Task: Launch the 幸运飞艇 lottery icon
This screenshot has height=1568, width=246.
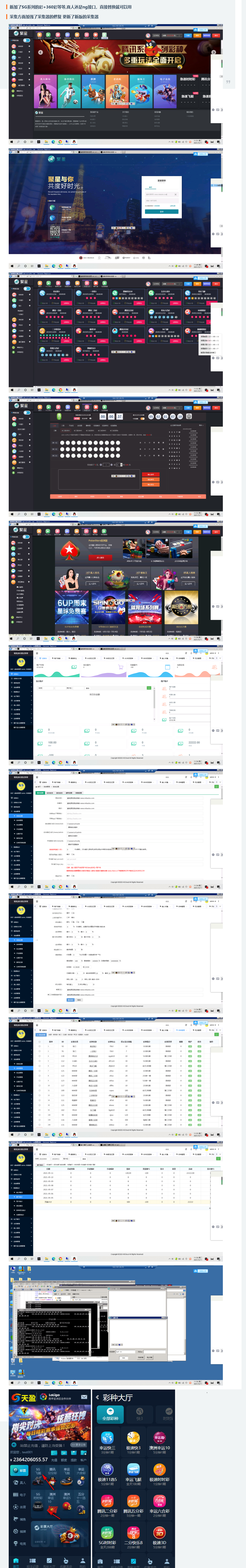Action: tap(133, 1469)
